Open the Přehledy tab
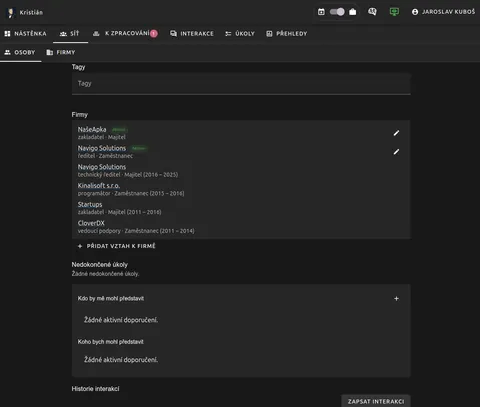Viewport: 480px width, 407px height. pyautogui.click(x=287, y=34)
